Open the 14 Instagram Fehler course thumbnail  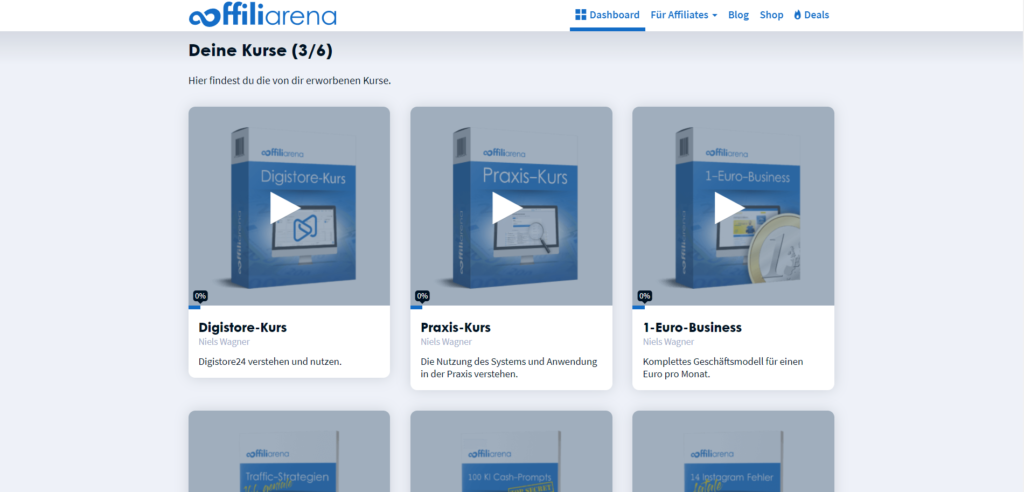point(733,451)
